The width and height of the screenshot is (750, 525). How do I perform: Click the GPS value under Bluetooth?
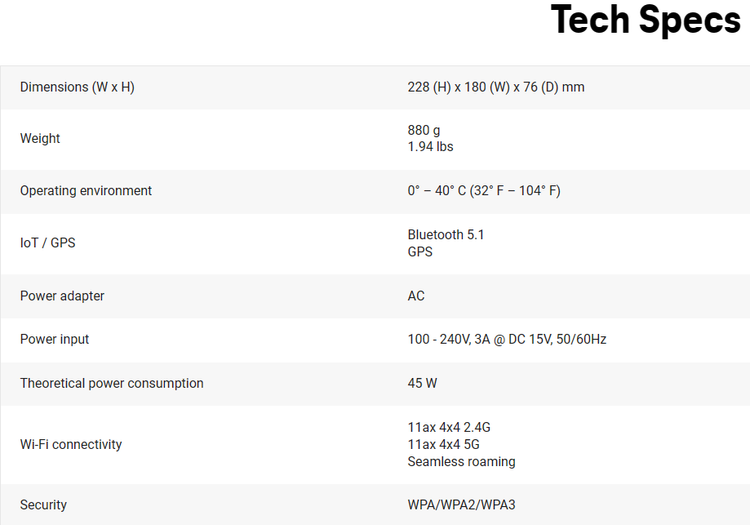420,252
